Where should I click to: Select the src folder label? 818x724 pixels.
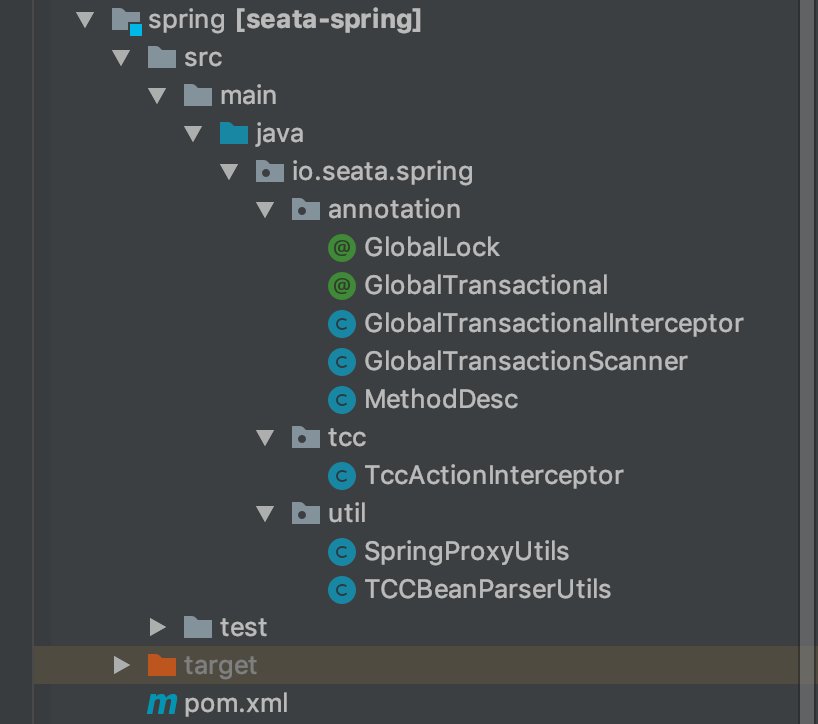(203, 58)
